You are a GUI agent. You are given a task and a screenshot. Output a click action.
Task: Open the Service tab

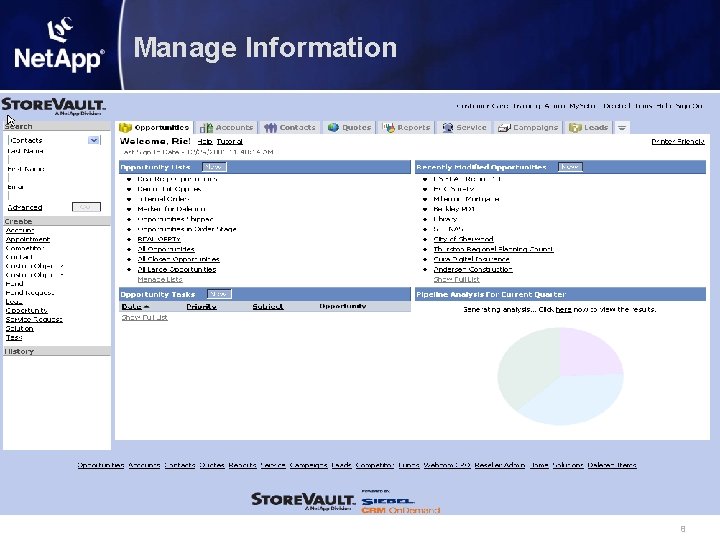tap(464, 128)
